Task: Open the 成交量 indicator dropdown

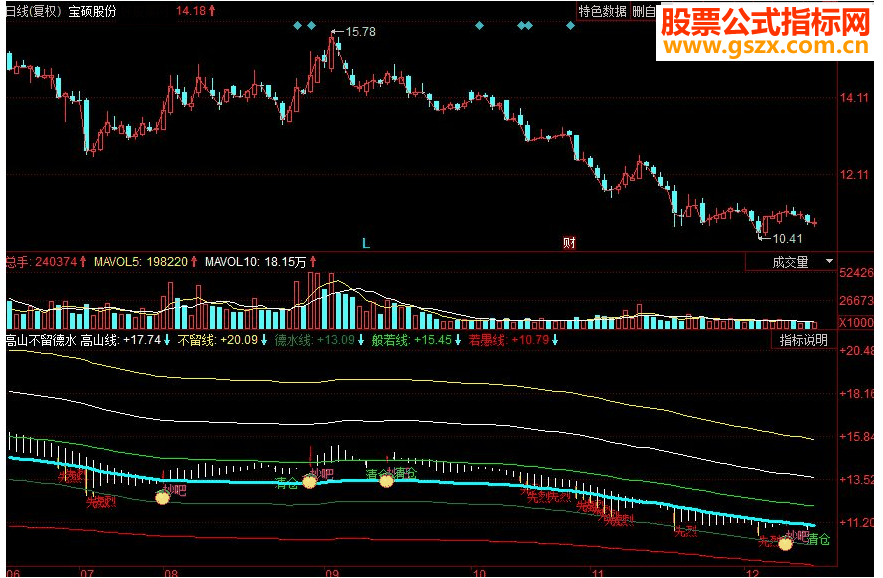Action: pyautogui.click(x=790, y=262)
